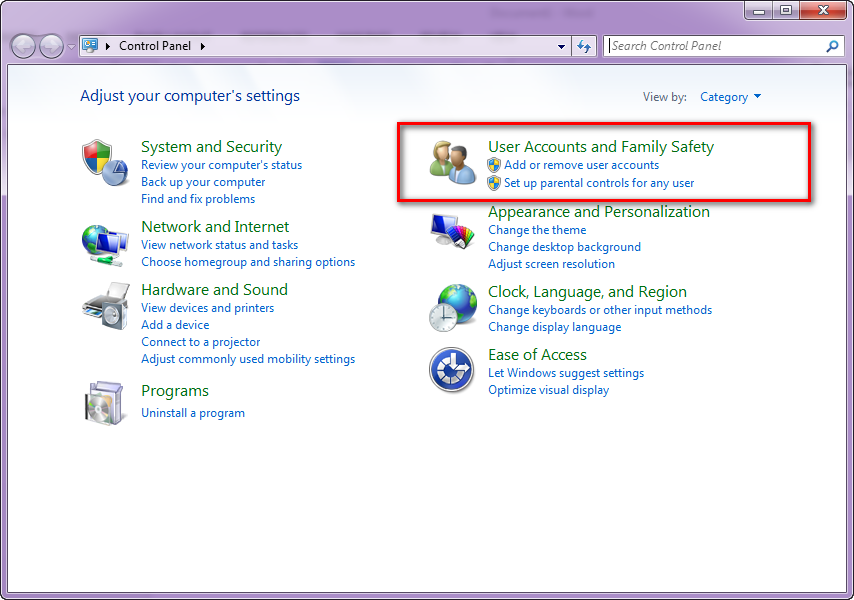The width and height of the screenshot is (854, 600).
Task: Click the refresh button beside address bar
Action: click(584, 46)
